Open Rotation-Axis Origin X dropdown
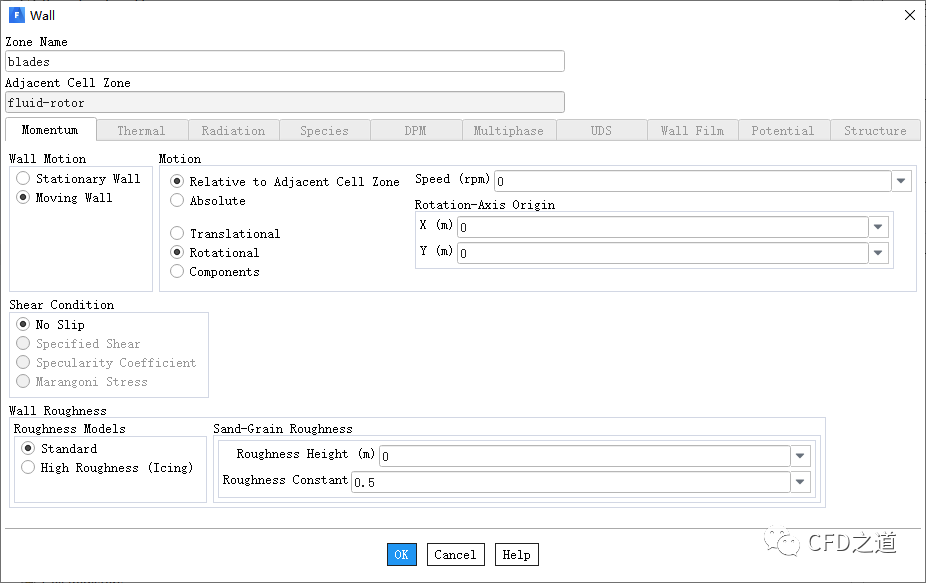926x583 pixels. click(879, 227)
